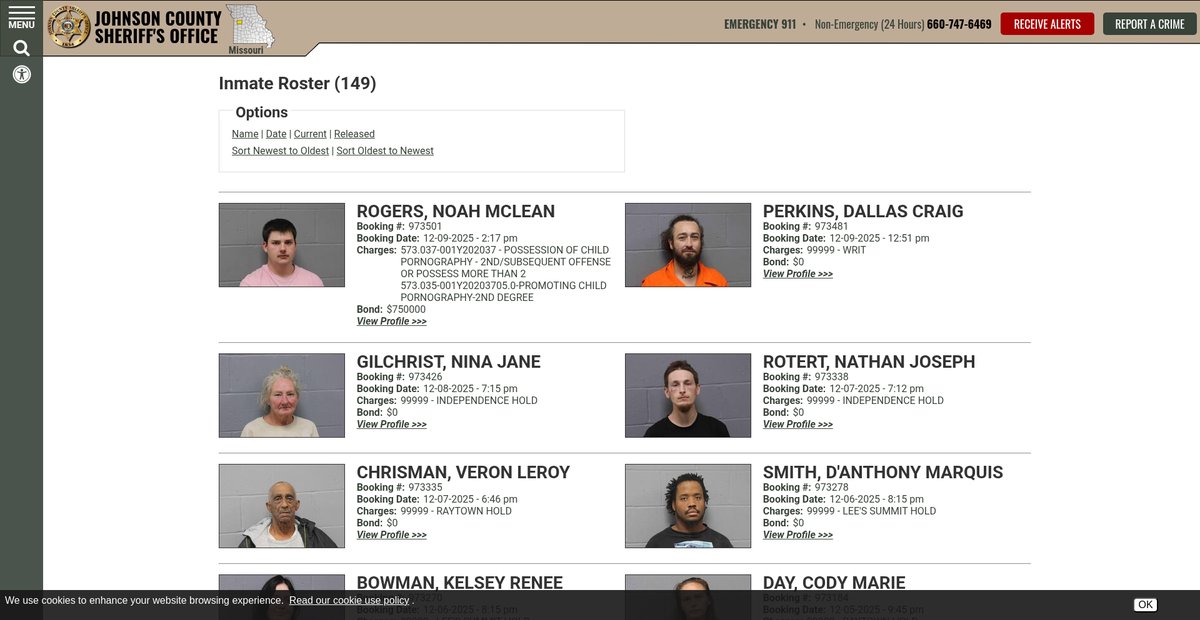View profile for Rotert, Nathan Joseph
The width and height of the screenshot is (1200, 620).
[798, 425]
